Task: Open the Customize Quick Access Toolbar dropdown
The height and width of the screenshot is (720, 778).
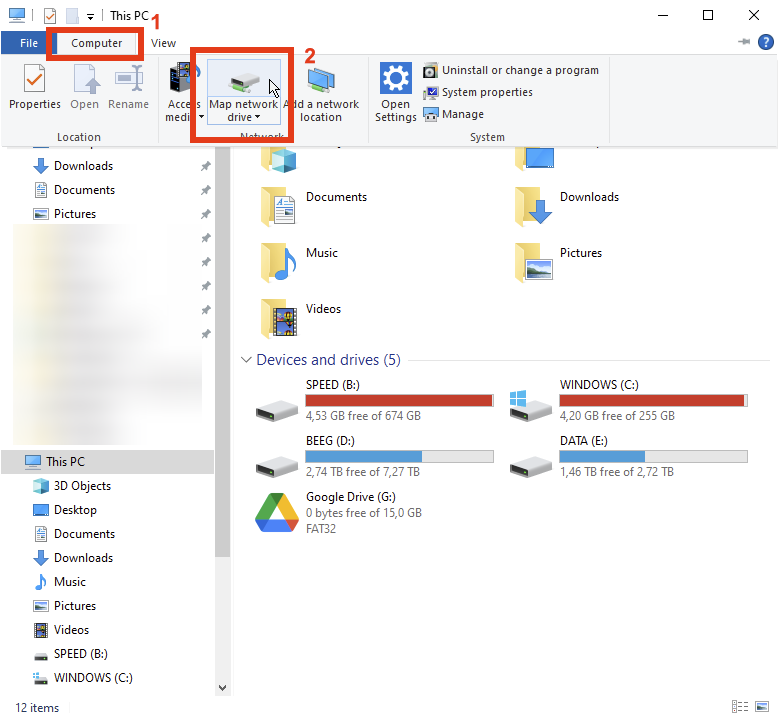Action: (x=90, y=16)
